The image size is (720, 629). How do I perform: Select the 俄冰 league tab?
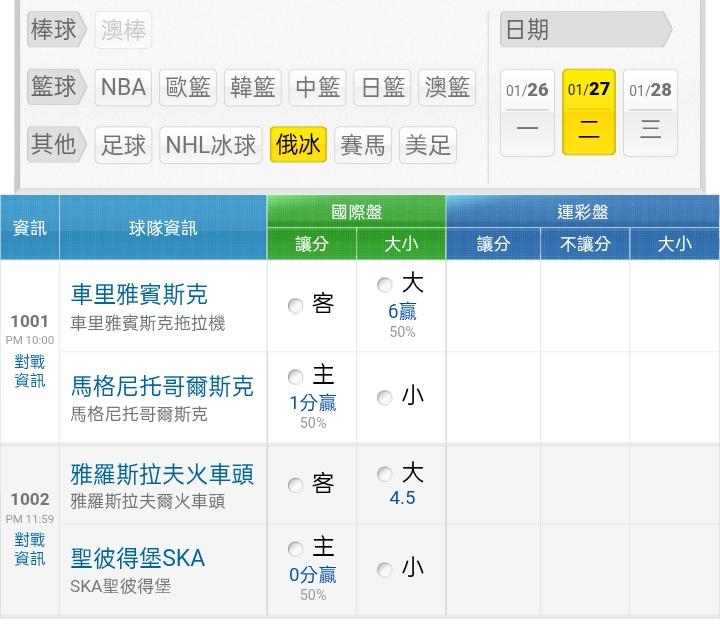pos(299,145)
